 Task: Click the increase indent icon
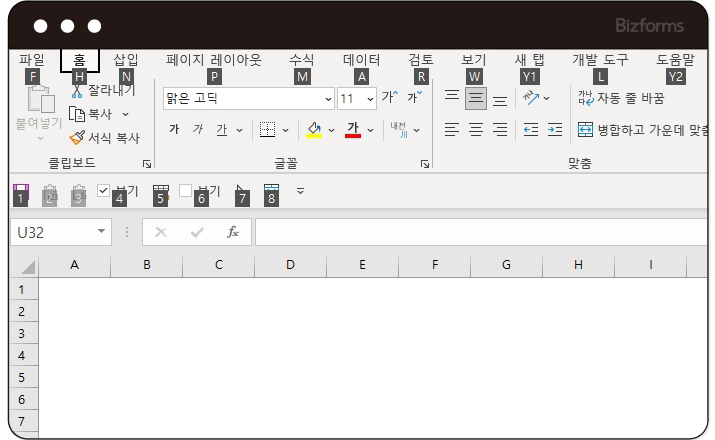555,129
